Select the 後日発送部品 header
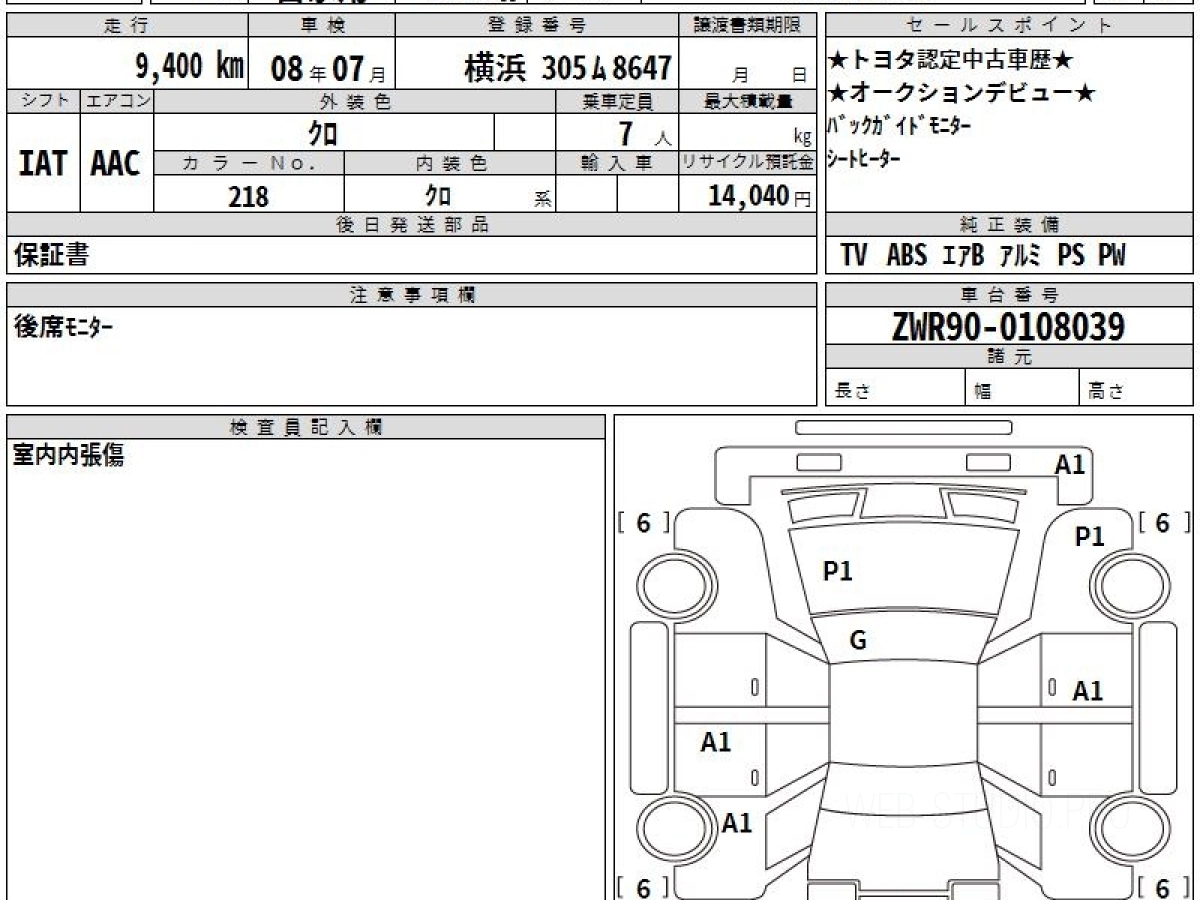Viewport: 1200px width, 900px height. pyautogui.click(x=411, y=225)
